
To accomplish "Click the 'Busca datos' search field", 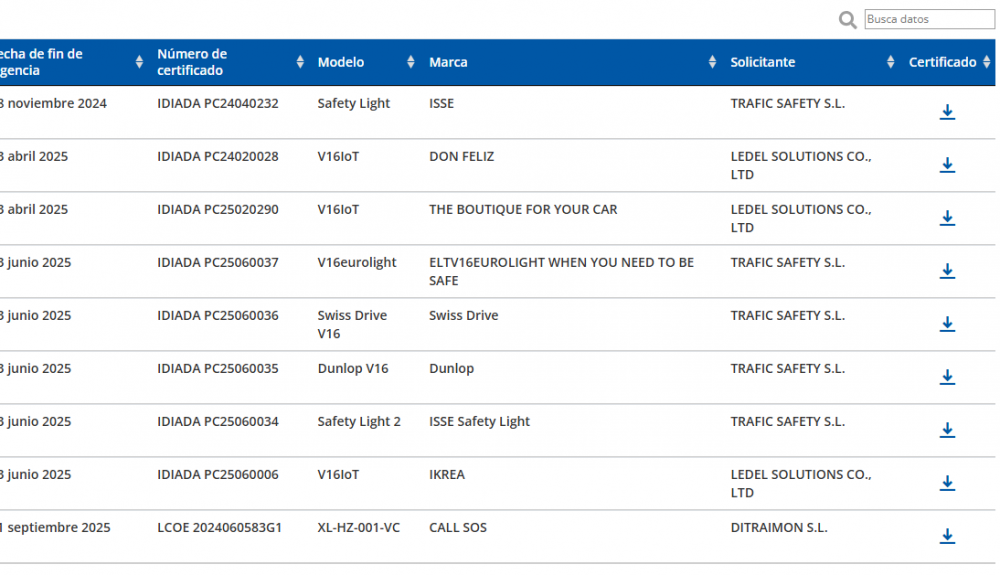I will pyautogui.click(x=928, y=19).
